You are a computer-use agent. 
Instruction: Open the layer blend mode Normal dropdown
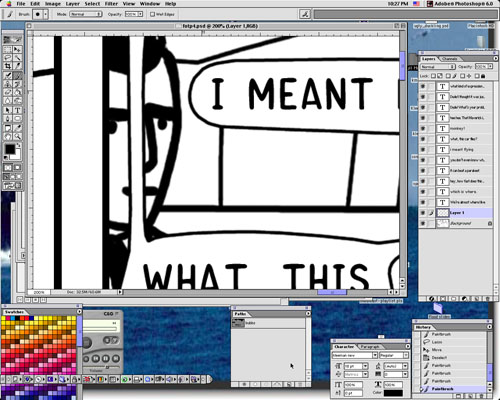pos(437,67)
